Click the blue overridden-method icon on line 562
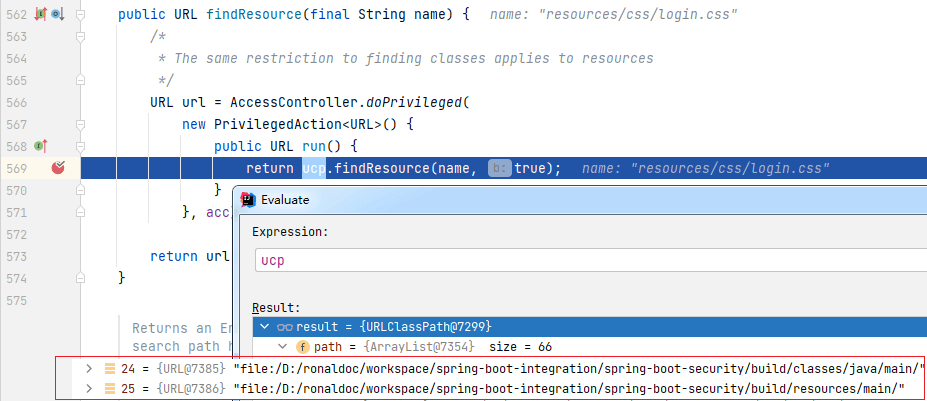 [57, 14]
